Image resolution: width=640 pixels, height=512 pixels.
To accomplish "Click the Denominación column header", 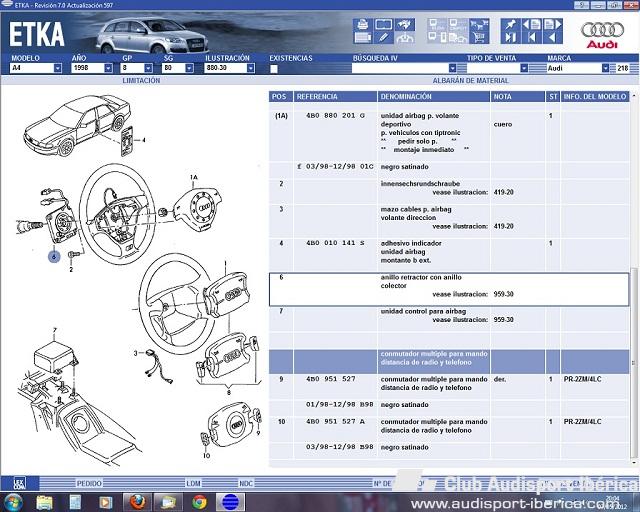I will pyautogui.click(x=434, y=97).
